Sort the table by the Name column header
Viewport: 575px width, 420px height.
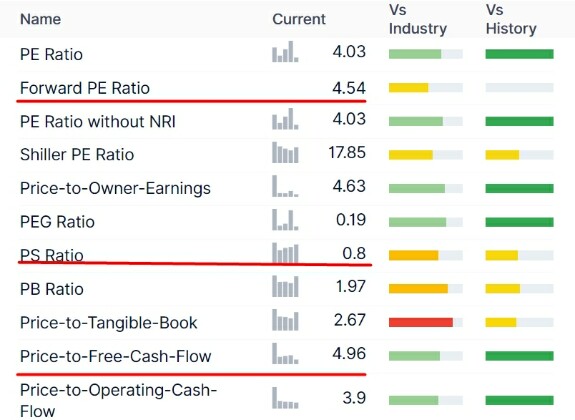40,19
